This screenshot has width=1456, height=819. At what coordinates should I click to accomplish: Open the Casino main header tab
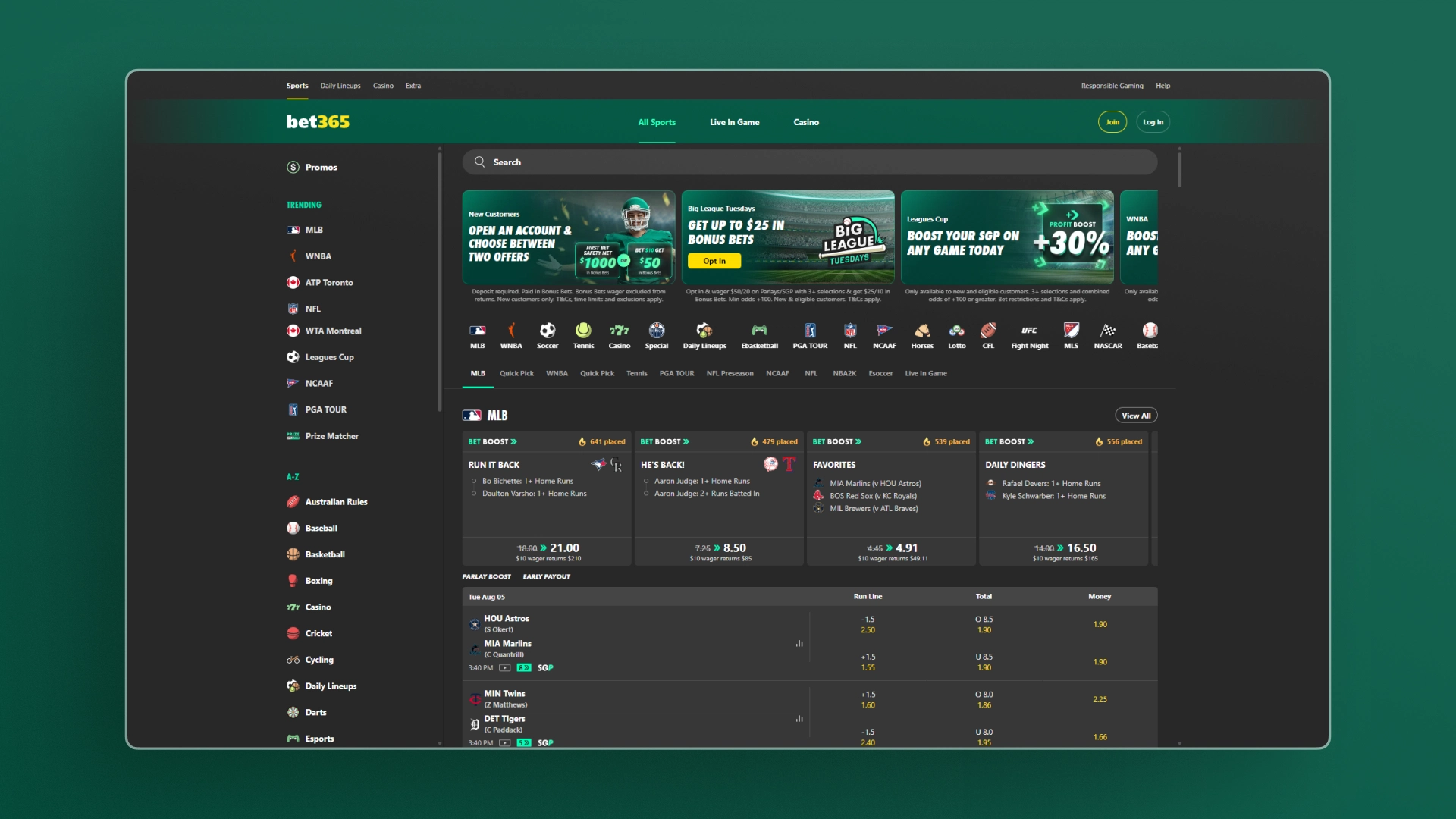click(x=806, y=122)
